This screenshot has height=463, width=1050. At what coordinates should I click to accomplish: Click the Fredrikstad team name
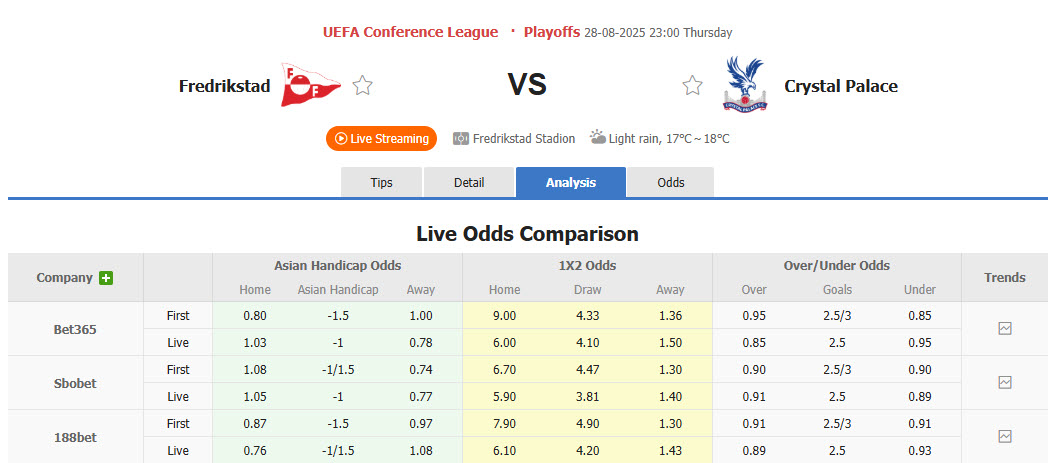click(x=224, y=86)
